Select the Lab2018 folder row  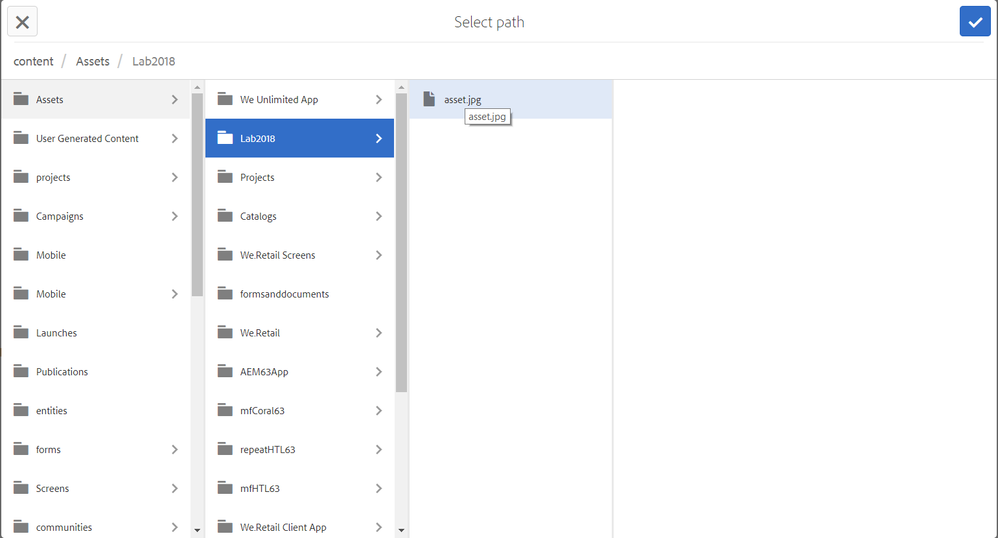pos(299,139)
